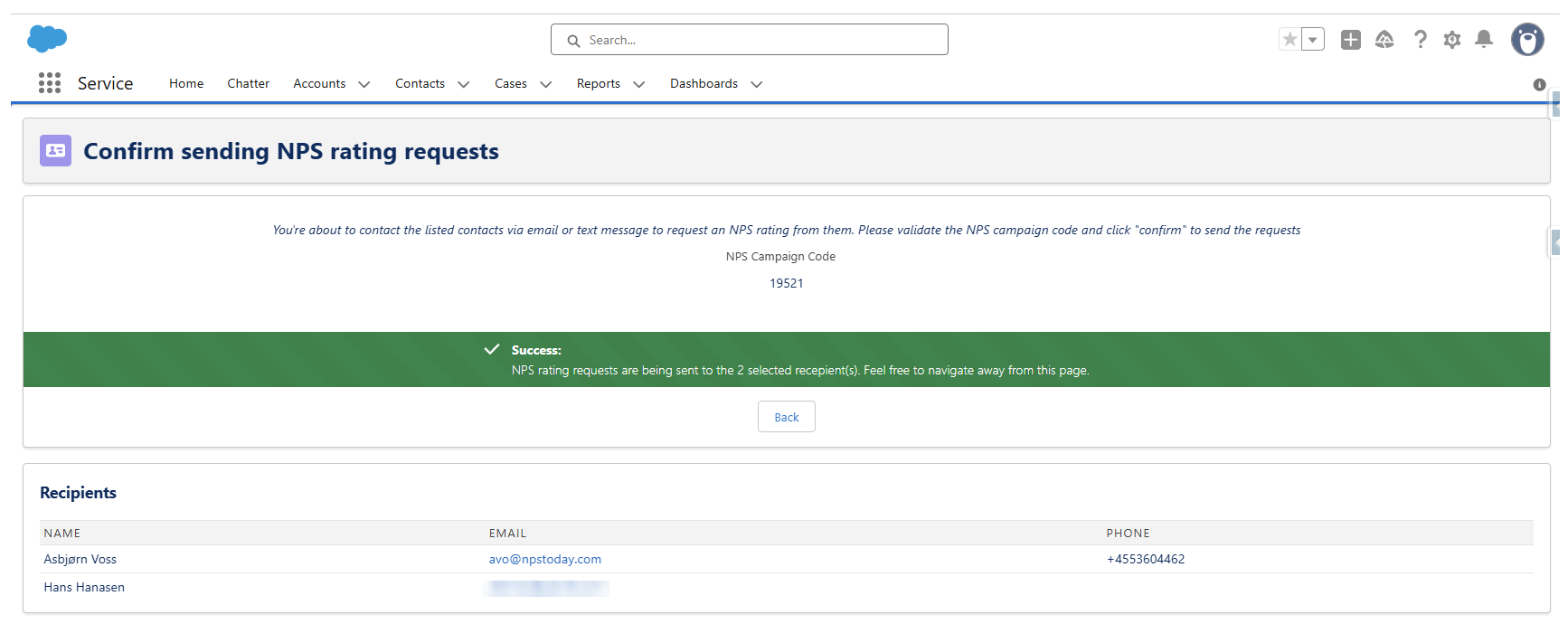This screenshot has width=1568, height=624.
Task: Click the Salesforce cloud logo
Action: [47, 39]
